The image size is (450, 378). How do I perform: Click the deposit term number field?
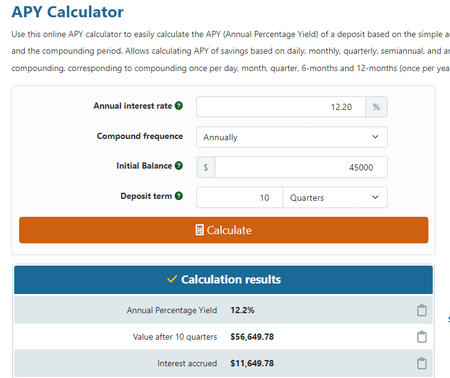(240, 197)
